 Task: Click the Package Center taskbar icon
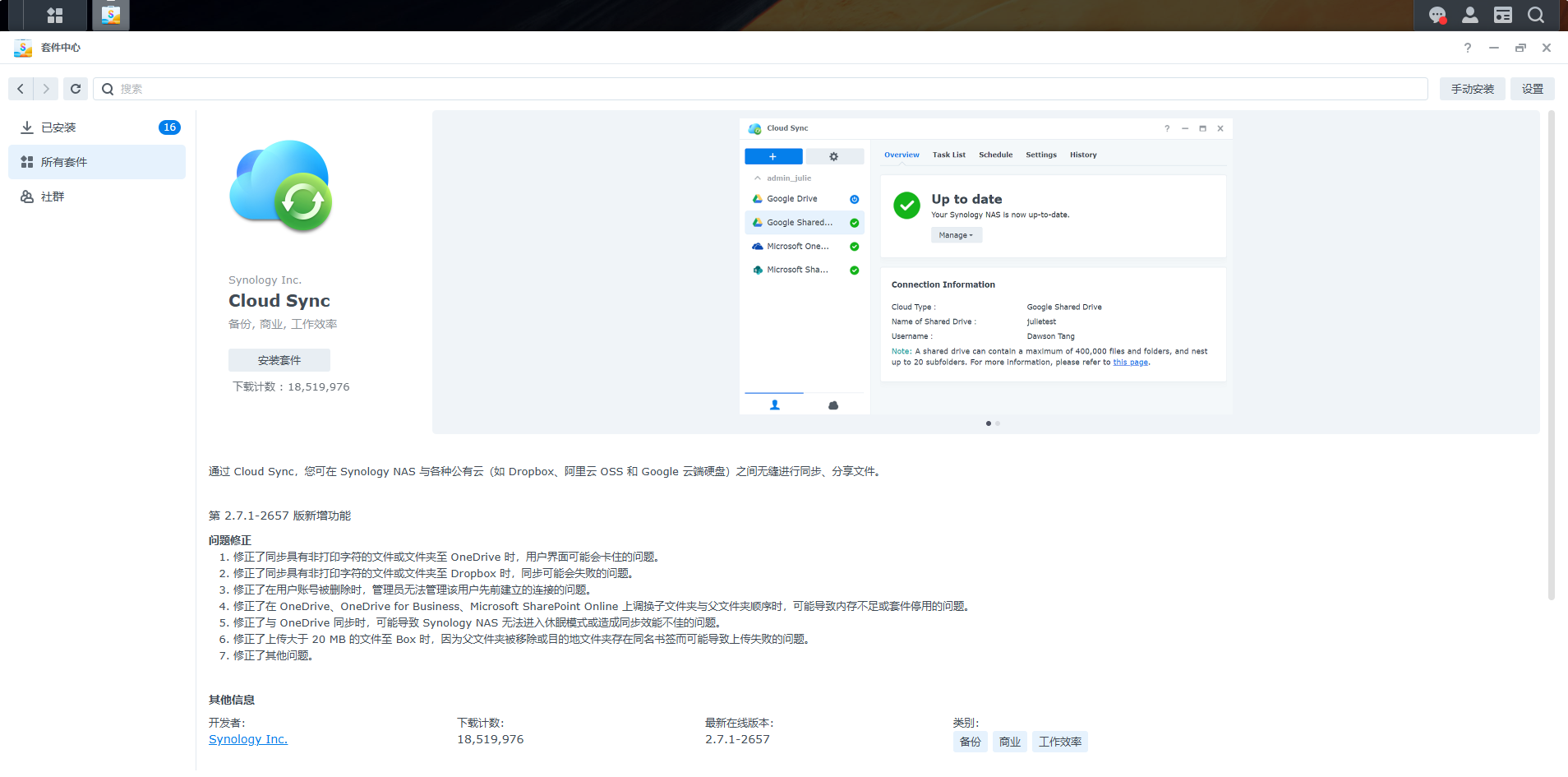[x=111, y=15]
